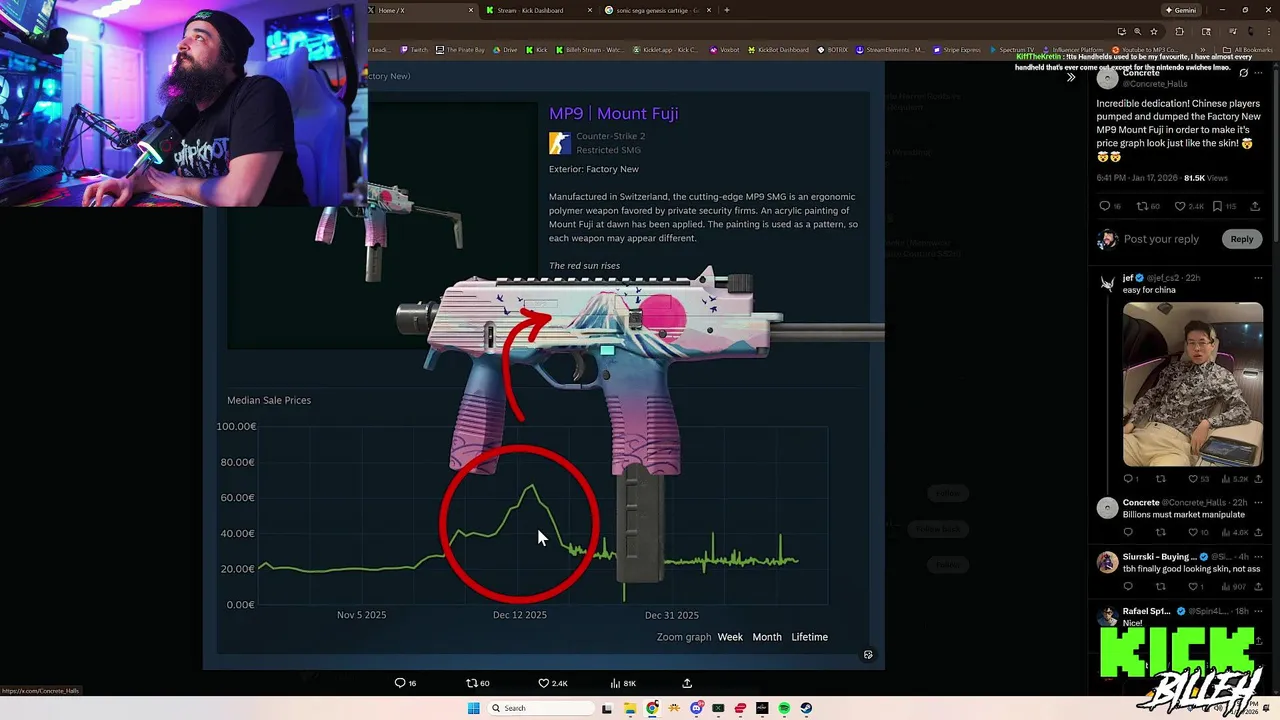Screen dimensions: 1280x720
Task: Open Steam from the taskbar
Action: pos(806,708)
